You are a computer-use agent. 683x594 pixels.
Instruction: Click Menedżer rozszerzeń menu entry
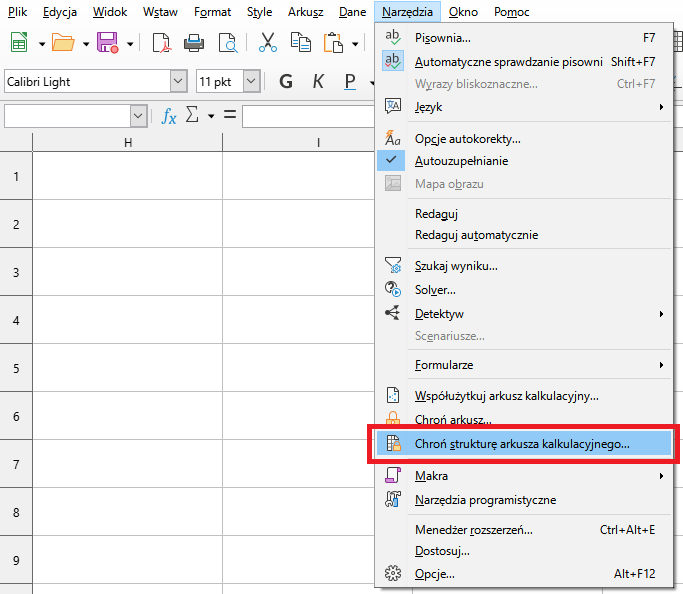[473, 530]
